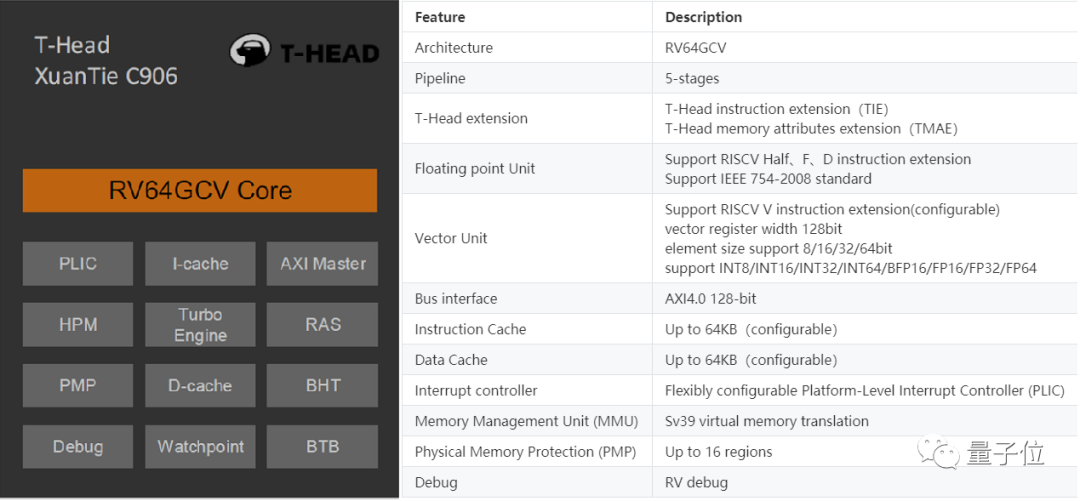The height and width of the screenshot is (501, 1080).
Task: Select the BTB block
Action: 322,447
